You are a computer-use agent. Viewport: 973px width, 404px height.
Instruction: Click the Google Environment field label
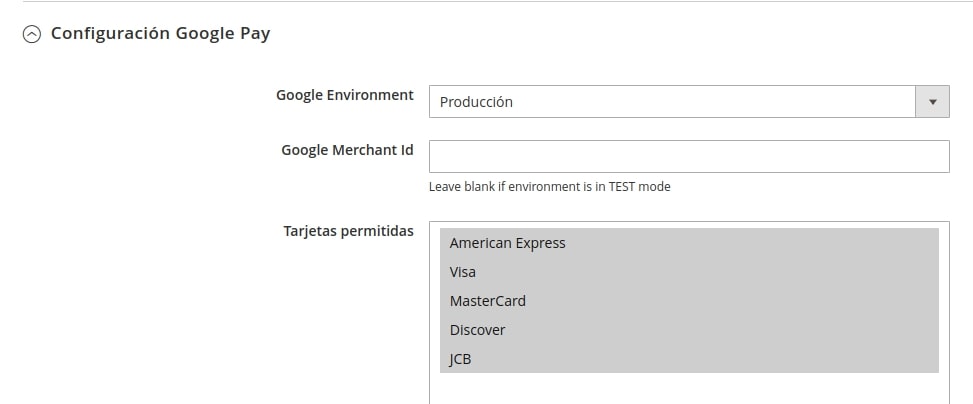[x=344, y=95]
